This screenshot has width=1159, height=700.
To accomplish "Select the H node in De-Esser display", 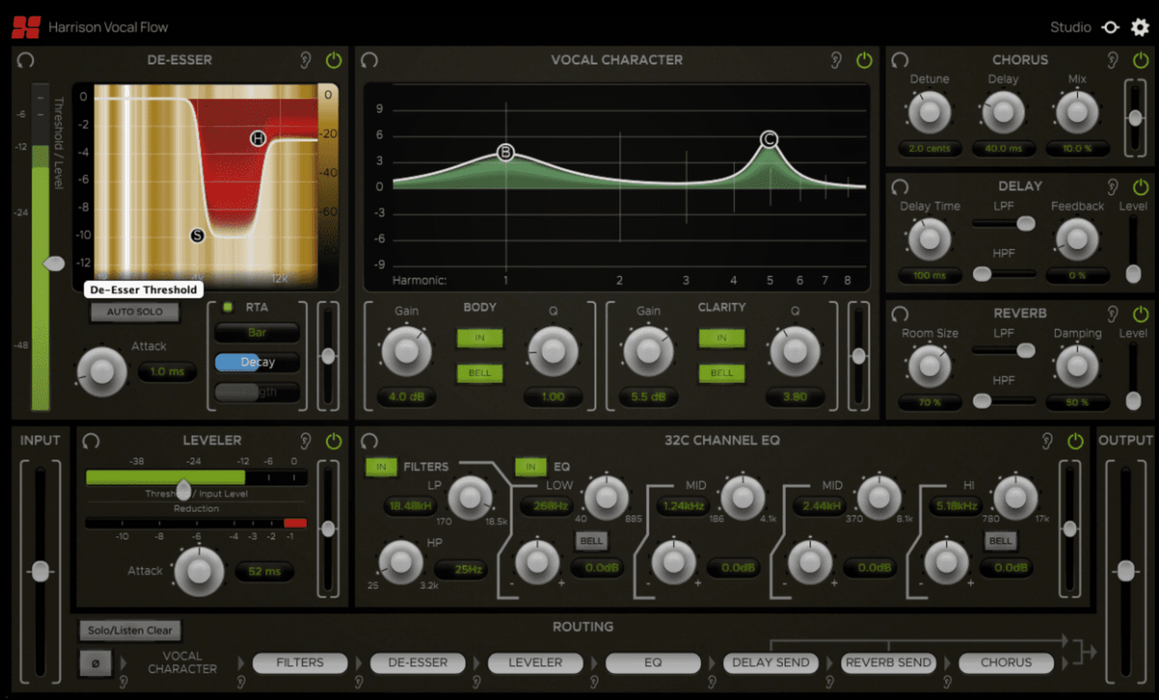I will click(257, 138).
